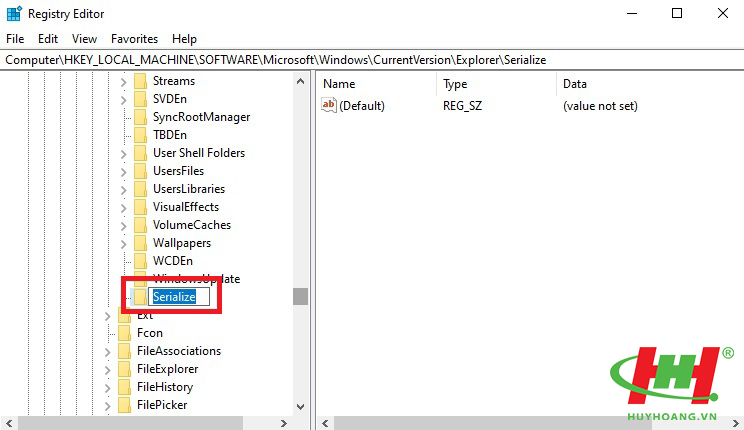Screen dimensions: 744x430
Task: Select the SyncRootManager key label
Action: (x=201, y=117)
